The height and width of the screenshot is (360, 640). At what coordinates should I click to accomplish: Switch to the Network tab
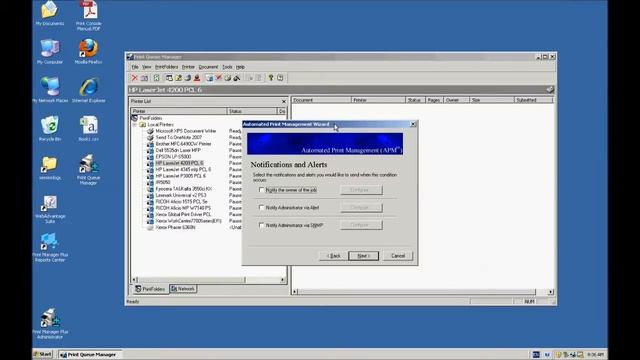183,289
